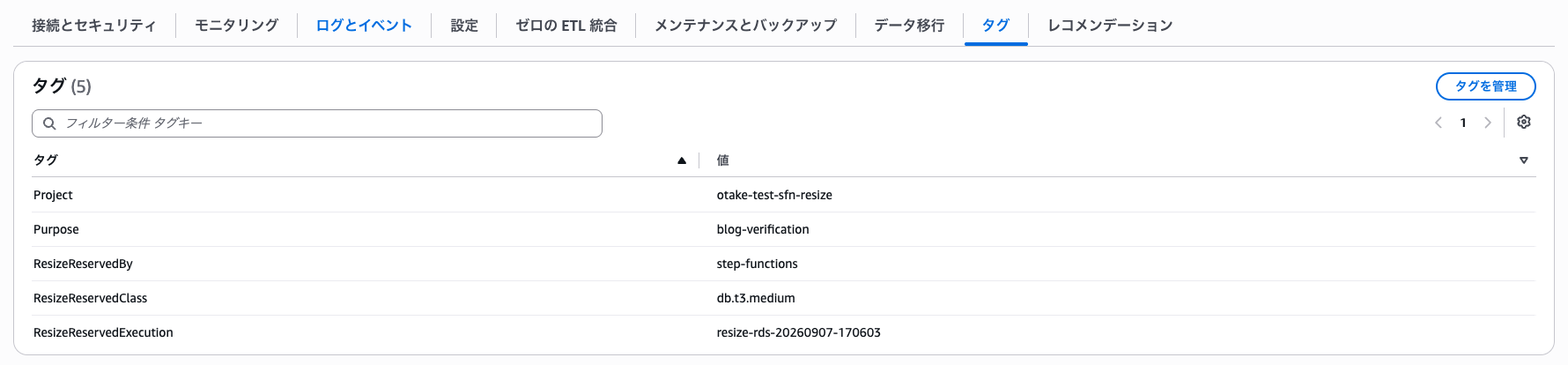1568x365 pixels.
Task: Open the モニタリング tab
Action: tap(236, 26)
